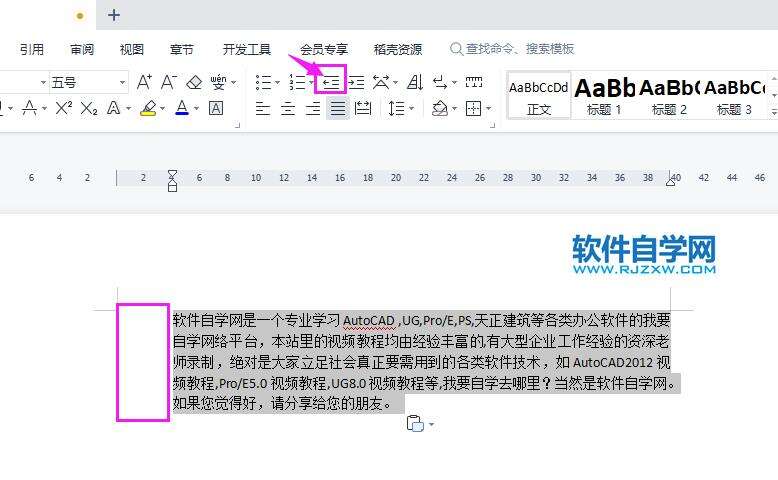Click the sort icon
Image resolution: width=778 pixels, height=480 pixels.
point(415,82)
